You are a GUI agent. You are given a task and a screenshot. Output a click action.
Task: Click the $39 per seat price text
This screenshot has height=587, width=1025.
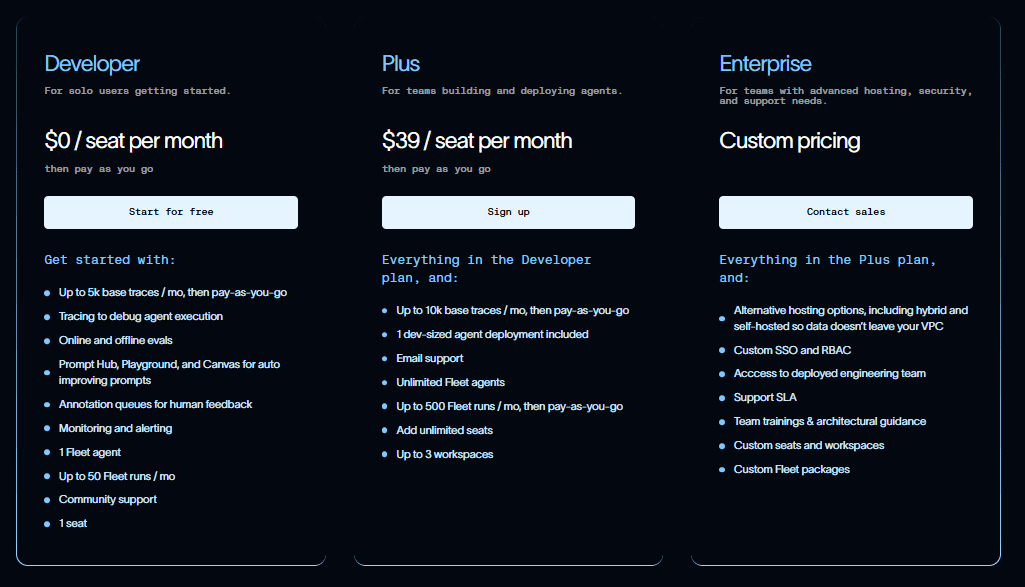click(x=476, y=141)
